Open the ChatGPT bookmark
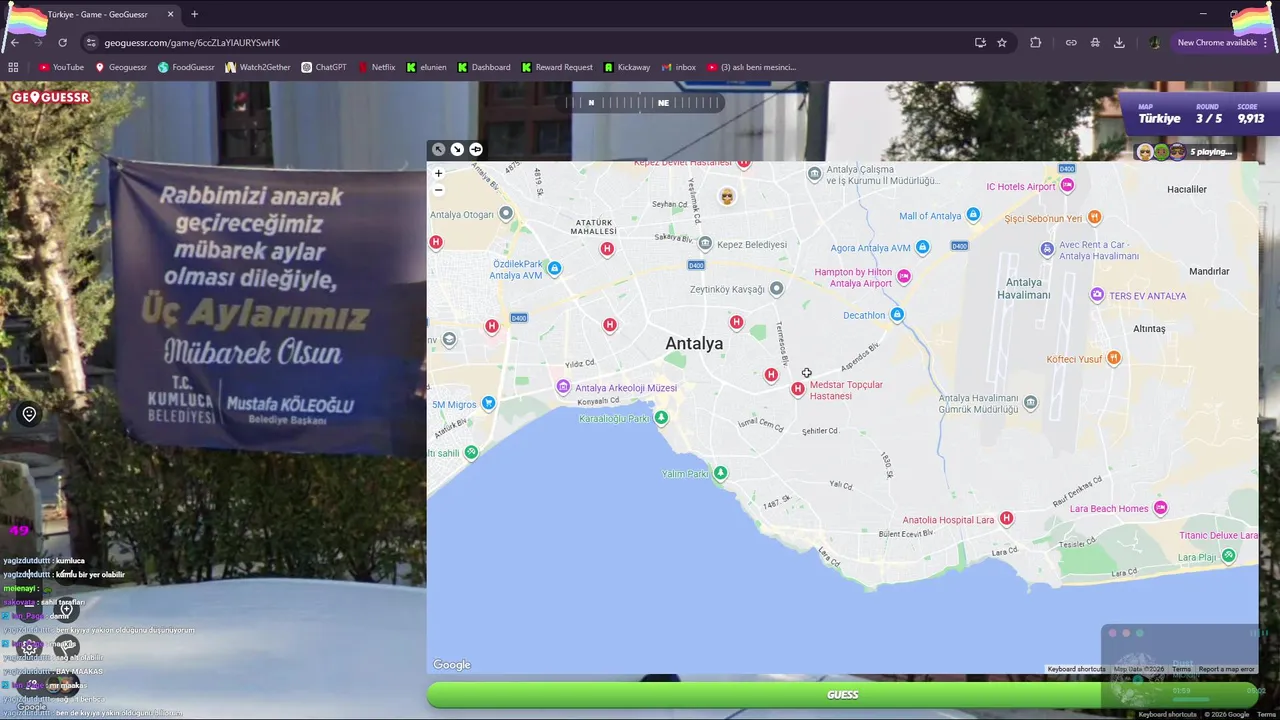The width and height of the screenshot is (1280, 720). pyautogui.click(x=324, y=67)
